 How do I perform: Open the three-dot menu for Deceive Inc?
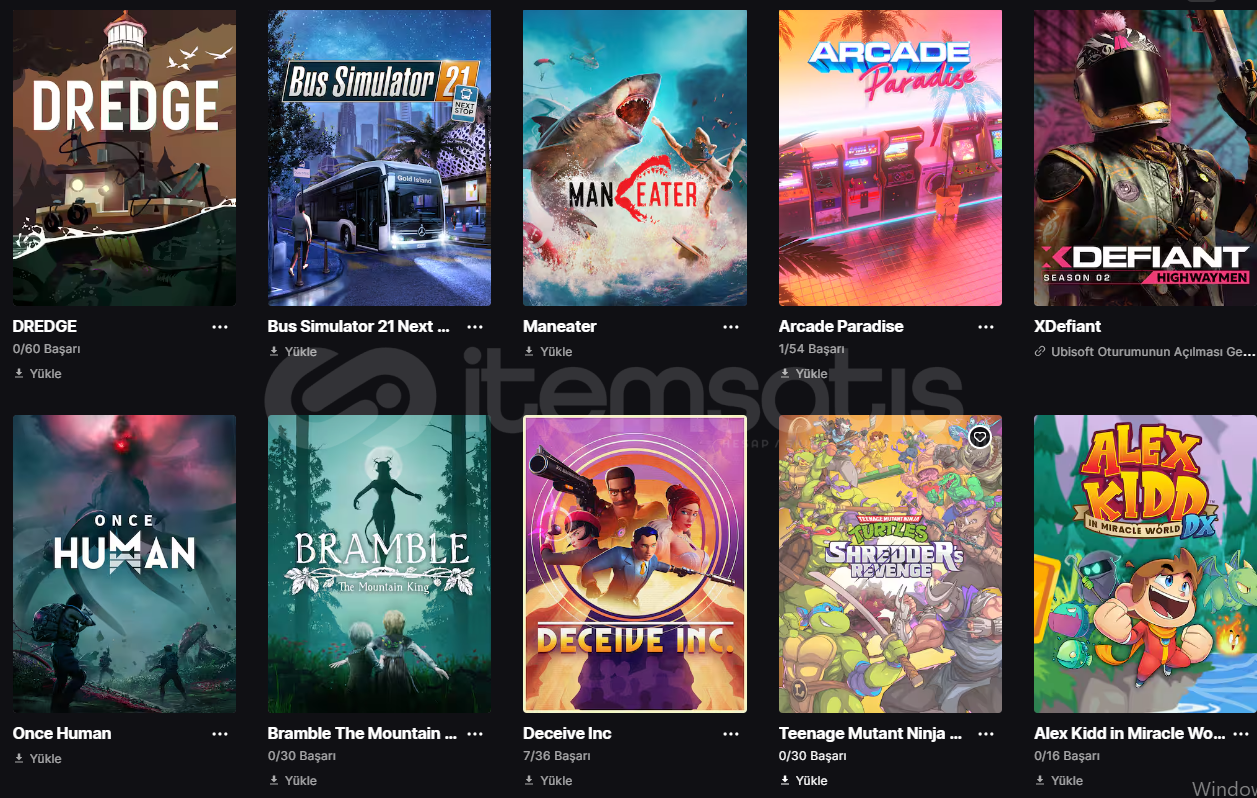coord(731,734)
